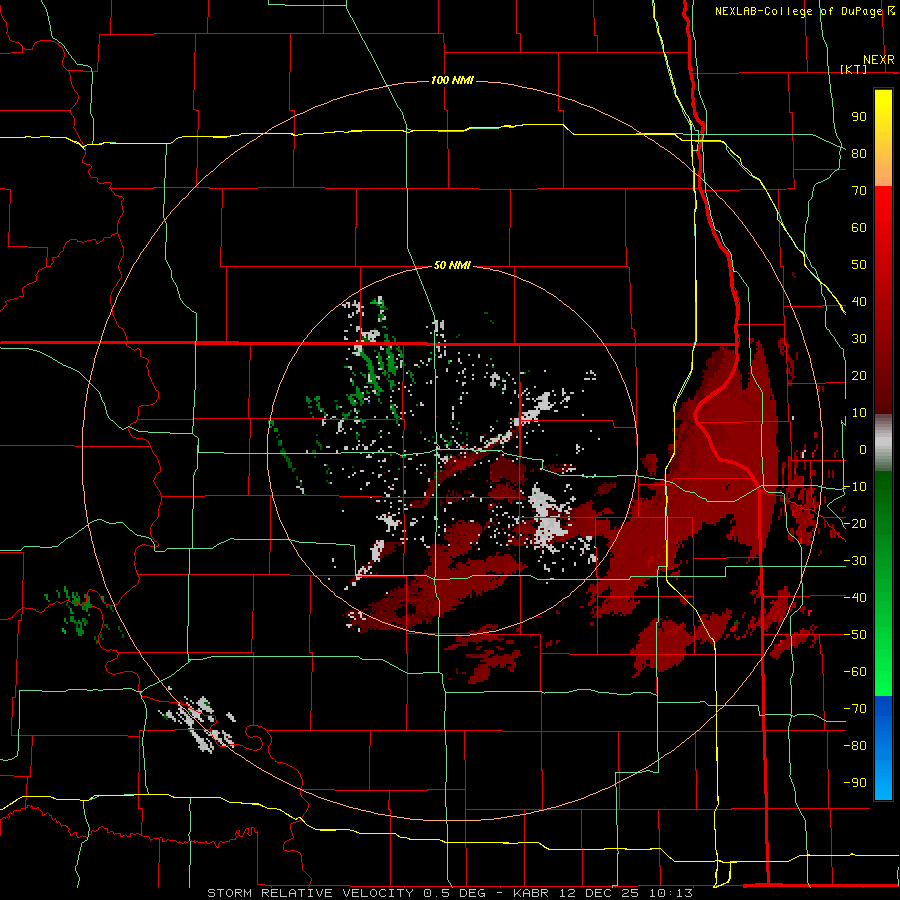The height and width of the screenshot is (900, 900).
Task: Click the 100 NMI range ring label
Action: [452, 80]
